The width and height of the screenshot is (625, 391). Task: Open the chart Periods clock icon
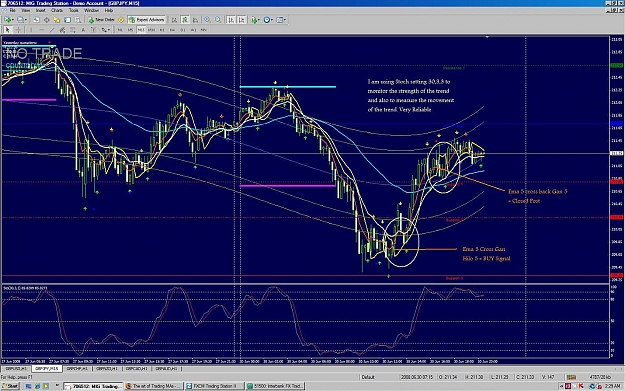(x=267, y=20)
